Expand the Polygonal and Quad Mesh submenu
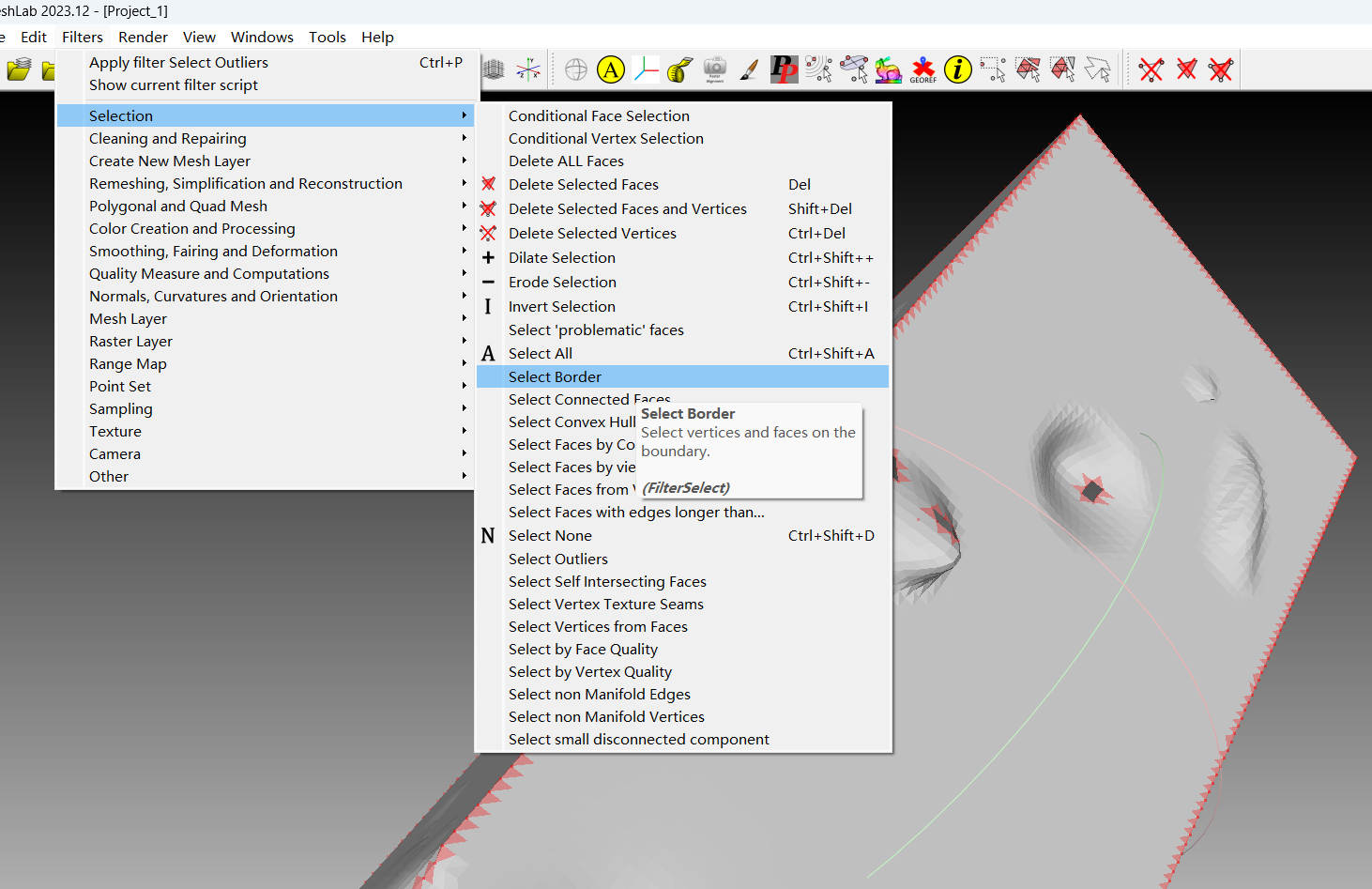The height and width of the screenshot is (889, 1372). tap(266, 206)
